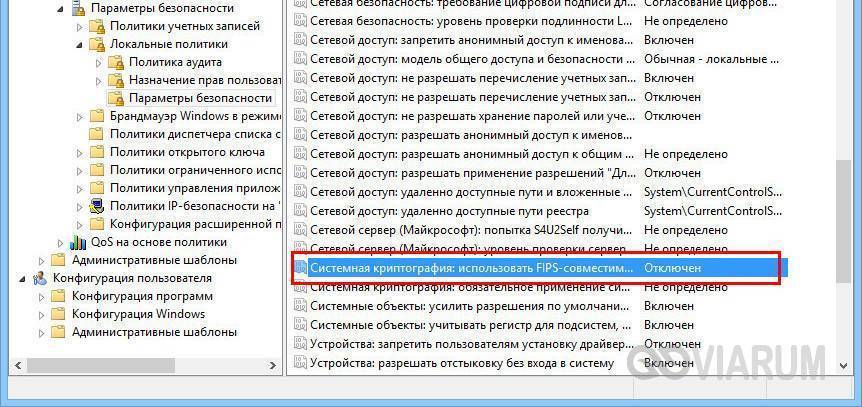This screenshot has width=862, height=407.
Task: Expand the QoS на основе политики node
Action: pyautogui.click(x=61, y=243)
